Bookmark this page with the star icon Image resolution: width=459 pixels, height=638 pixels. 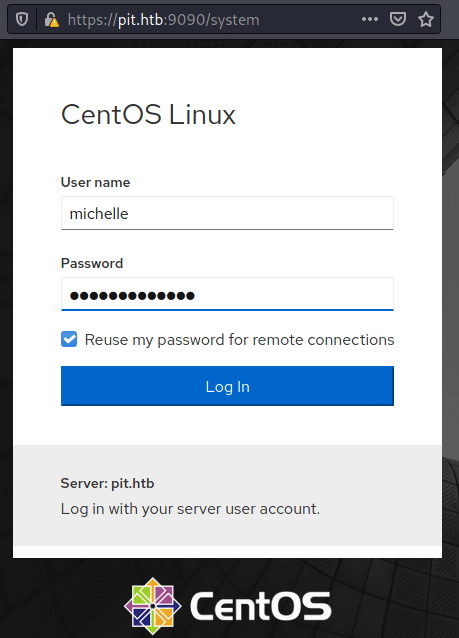tap(426, 19)
